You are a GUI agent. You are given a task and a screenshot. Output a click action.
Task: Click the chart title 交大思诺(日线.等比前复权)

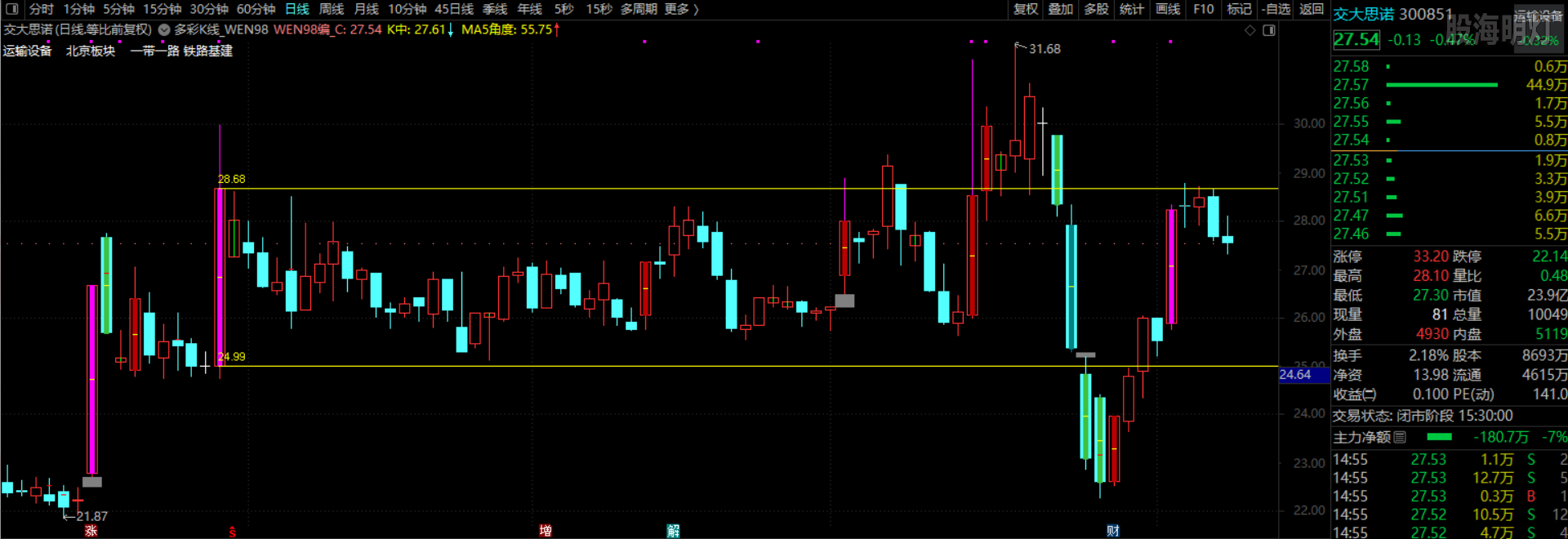coord(78,29)
